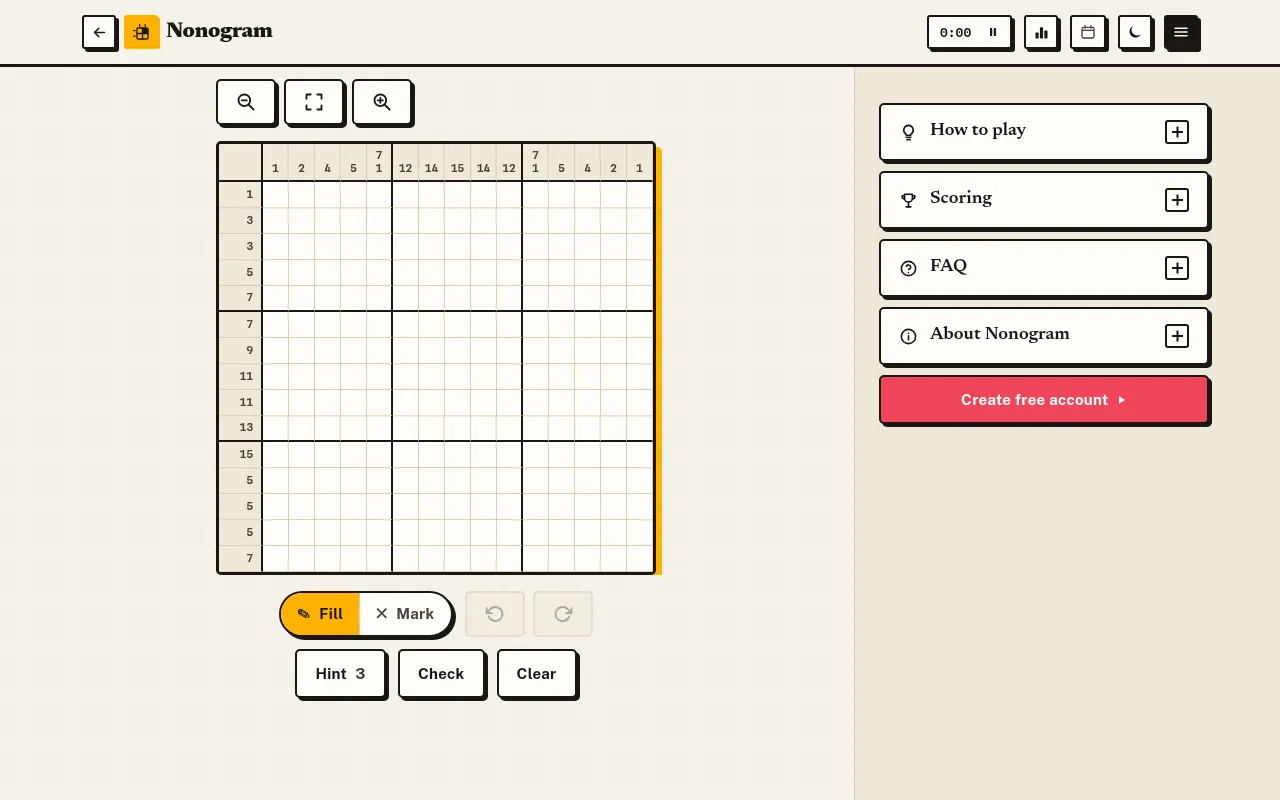Undo the last move

click(495, 614)
